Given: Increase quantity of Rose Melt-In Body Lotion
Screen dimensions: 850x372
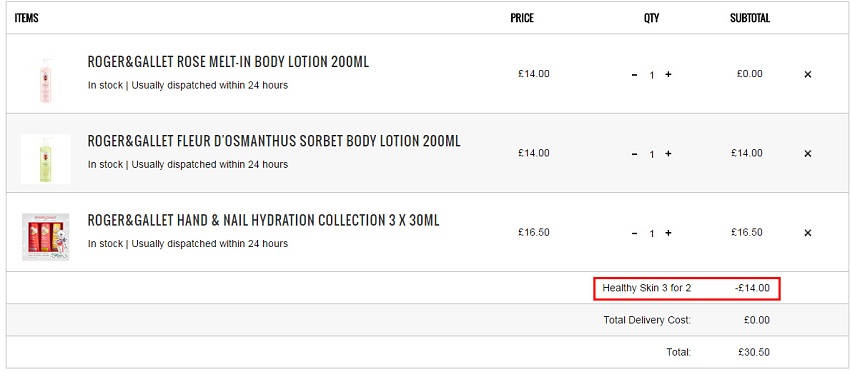Looking at the screenshot, I should point(668,74).
